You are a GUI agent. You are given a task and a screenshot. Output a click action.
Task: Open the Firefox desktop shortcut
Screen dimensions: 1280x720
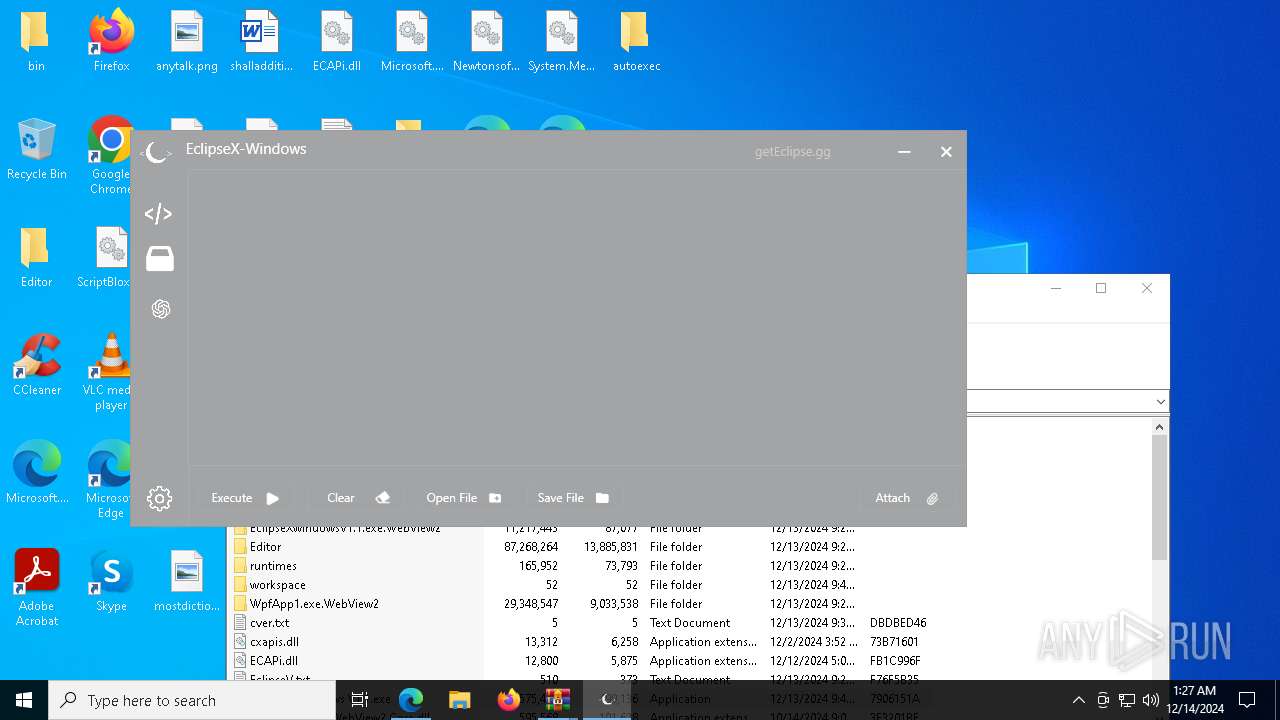click(112, 42)
